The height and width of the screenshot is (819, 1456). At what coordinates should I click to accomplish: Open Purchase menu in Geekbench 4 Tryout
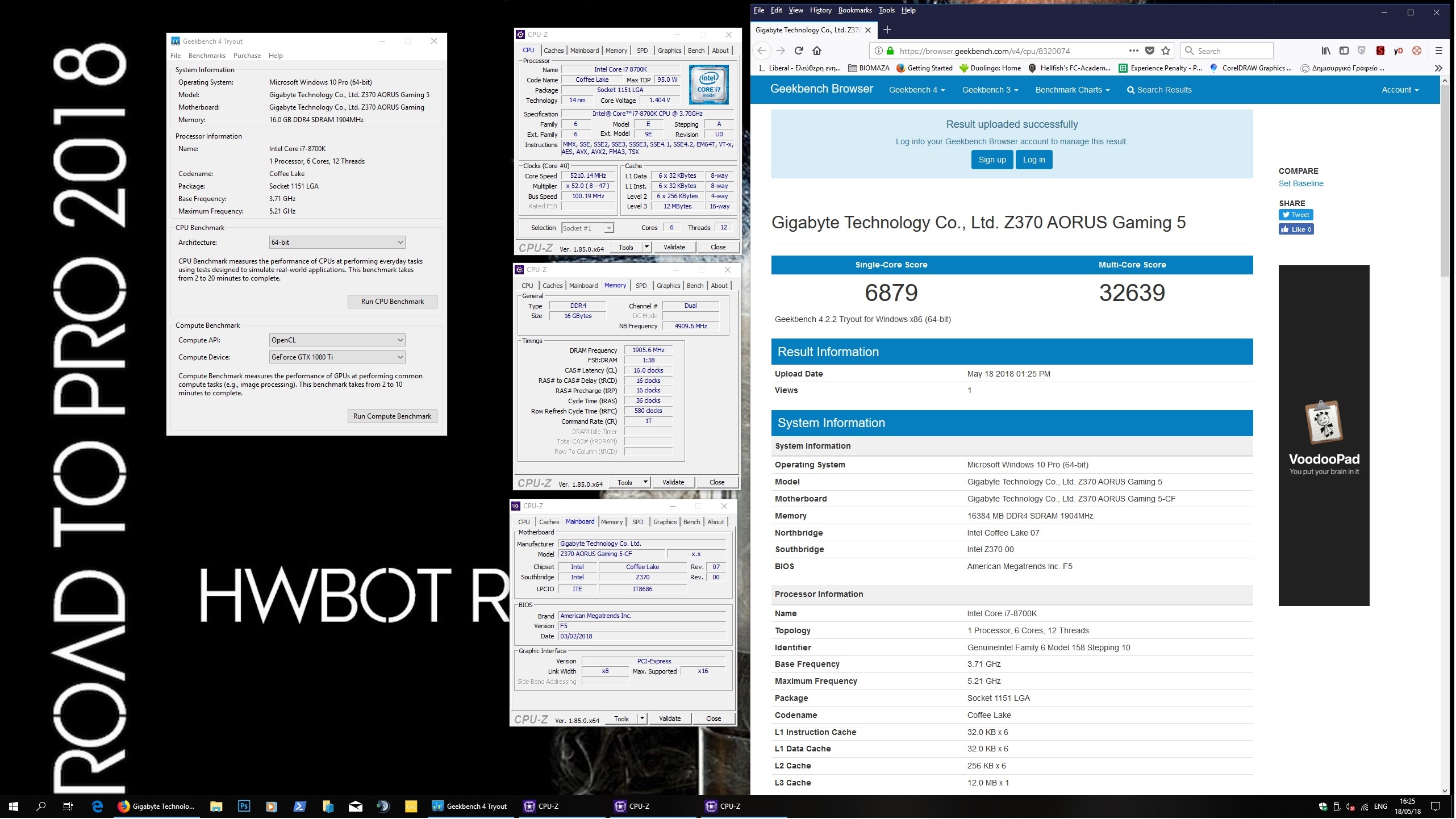[247, 56]
